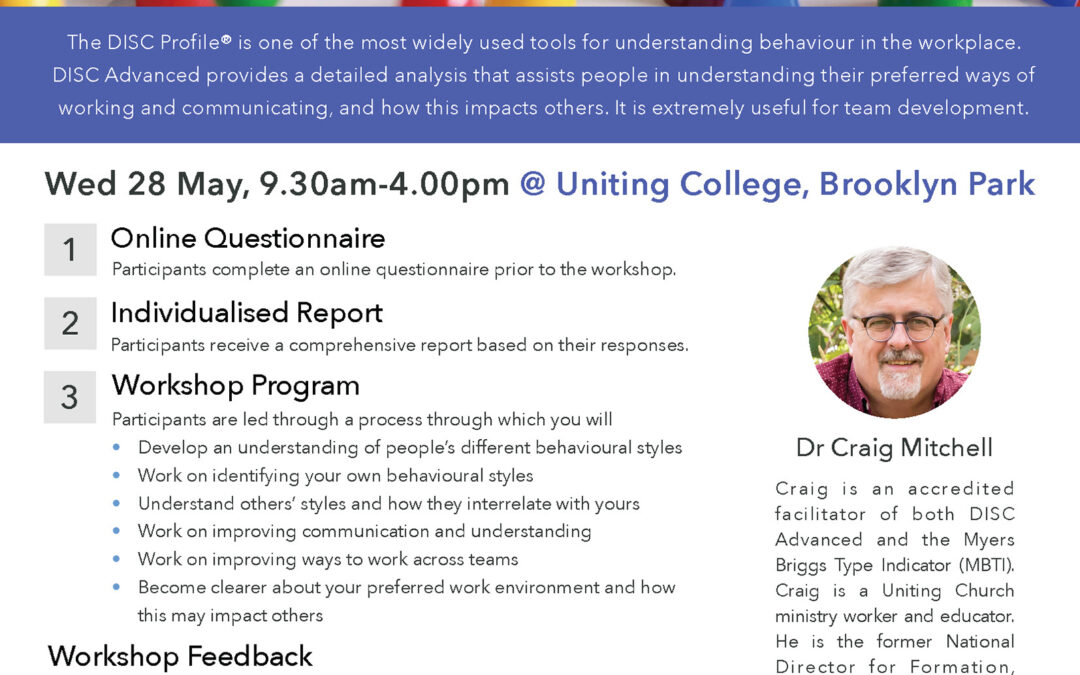Click the Online Questionnaire heading
Screen dimensions: 1080x675
pyautogui.click(x=248, y=238)
